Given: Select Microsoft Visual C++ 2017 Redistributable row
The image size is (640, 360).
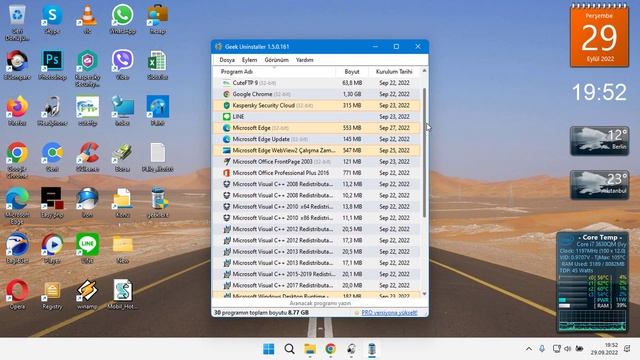Looking at the screenshot, I should (317, 285).
